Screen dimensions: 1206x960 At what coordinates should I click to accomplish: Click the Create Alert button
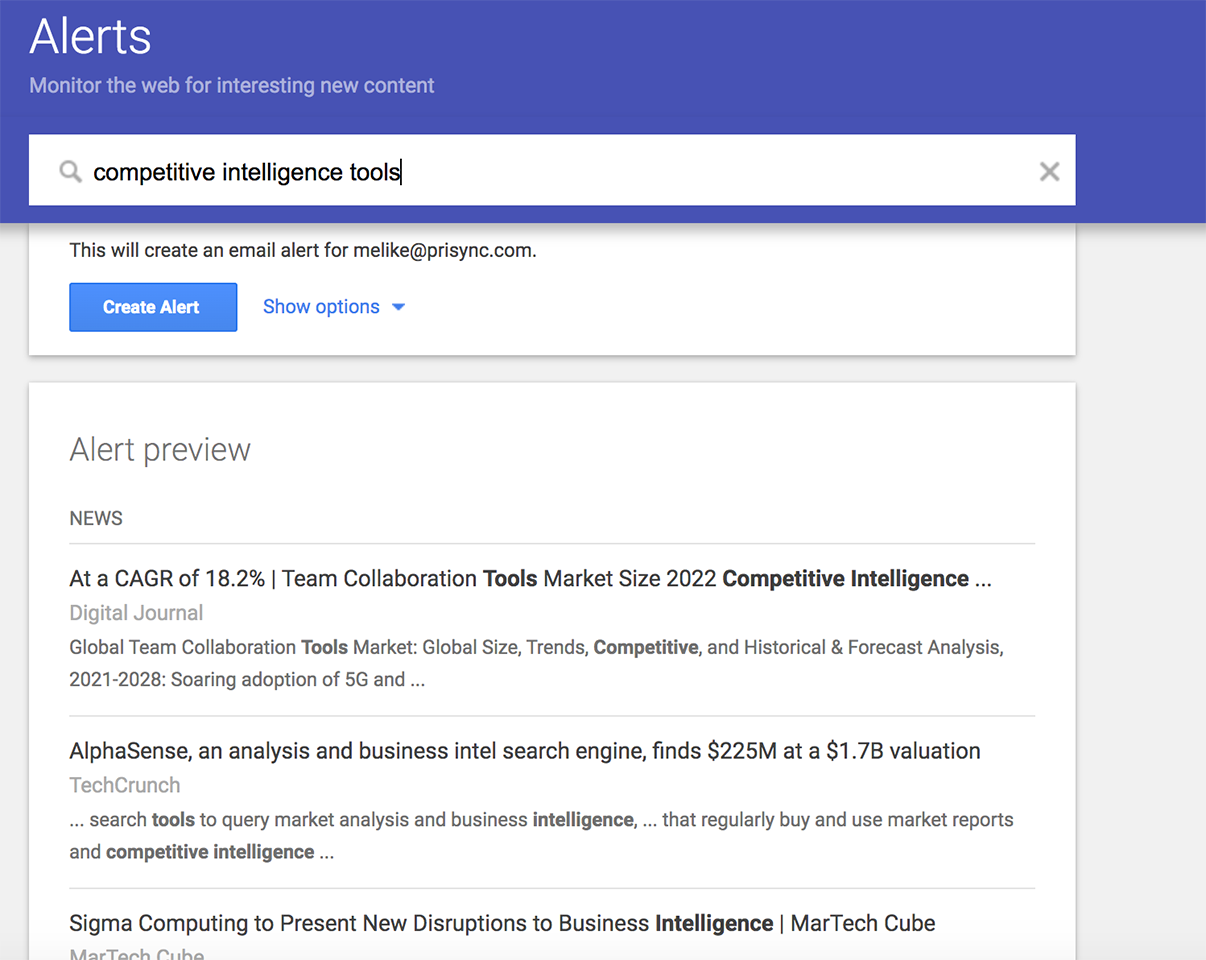tap(153, 307)
